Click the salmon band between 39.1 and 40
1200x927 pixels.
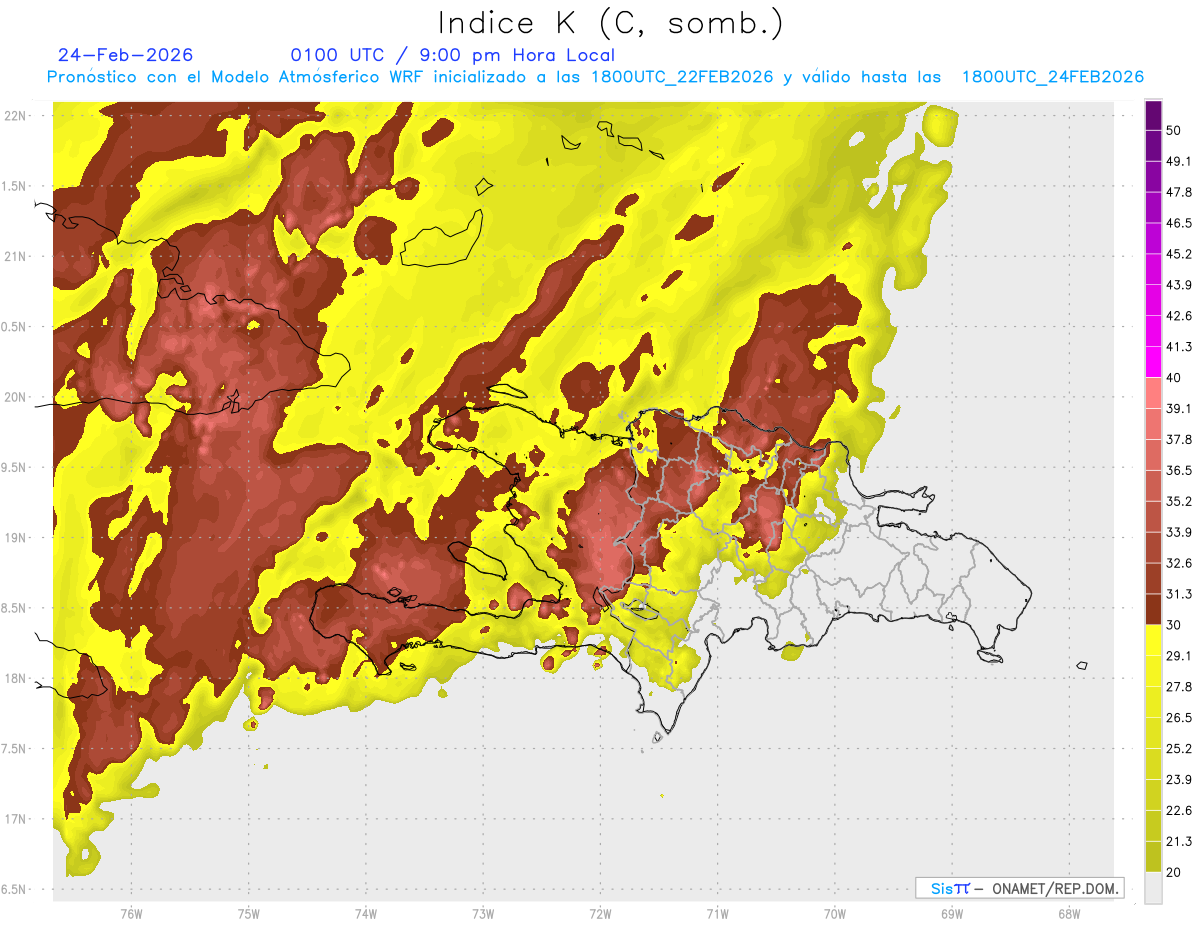click(1153, 393)
